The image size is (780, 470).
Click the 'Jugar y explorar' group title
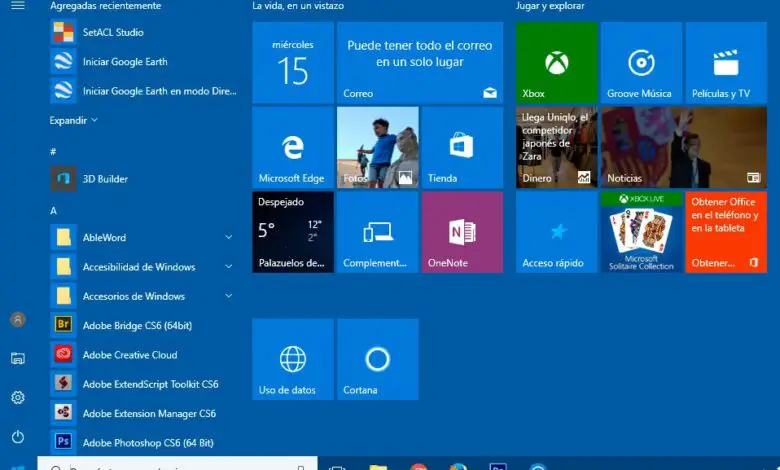pyautogui.click(x=550, y=6)
